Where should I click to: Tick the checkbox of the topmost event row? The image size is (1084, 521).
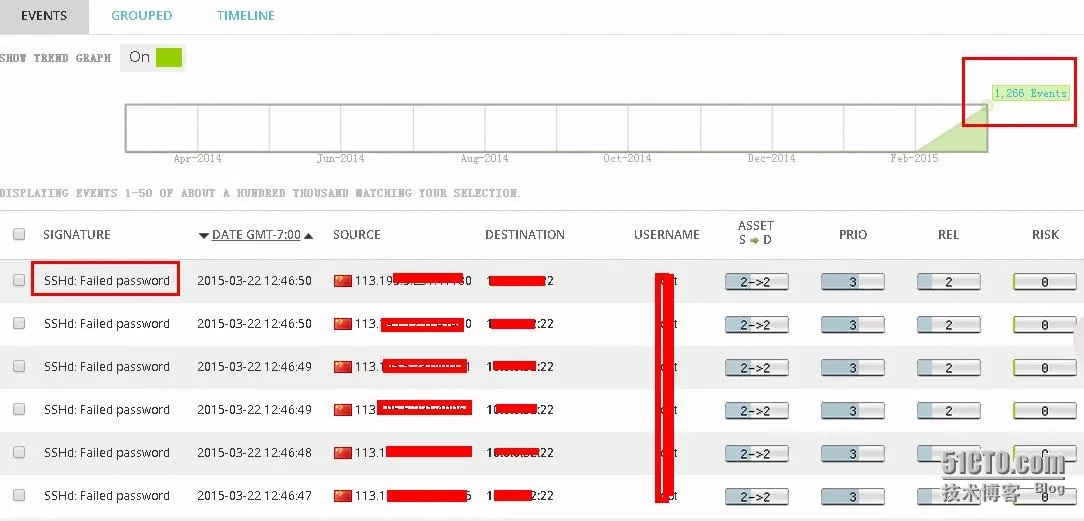tap(19, 280)
